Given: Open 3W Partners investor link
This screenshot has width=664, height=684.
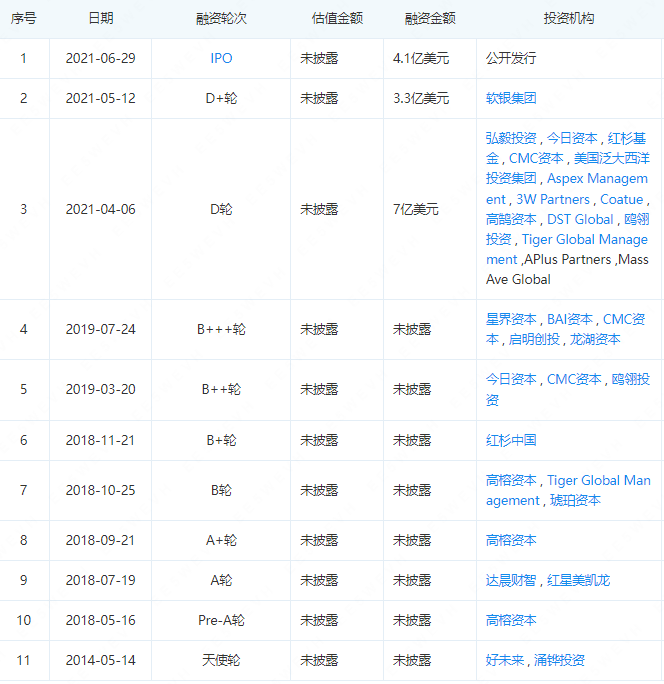Looking at the screenshot, I should pos(553,199).
